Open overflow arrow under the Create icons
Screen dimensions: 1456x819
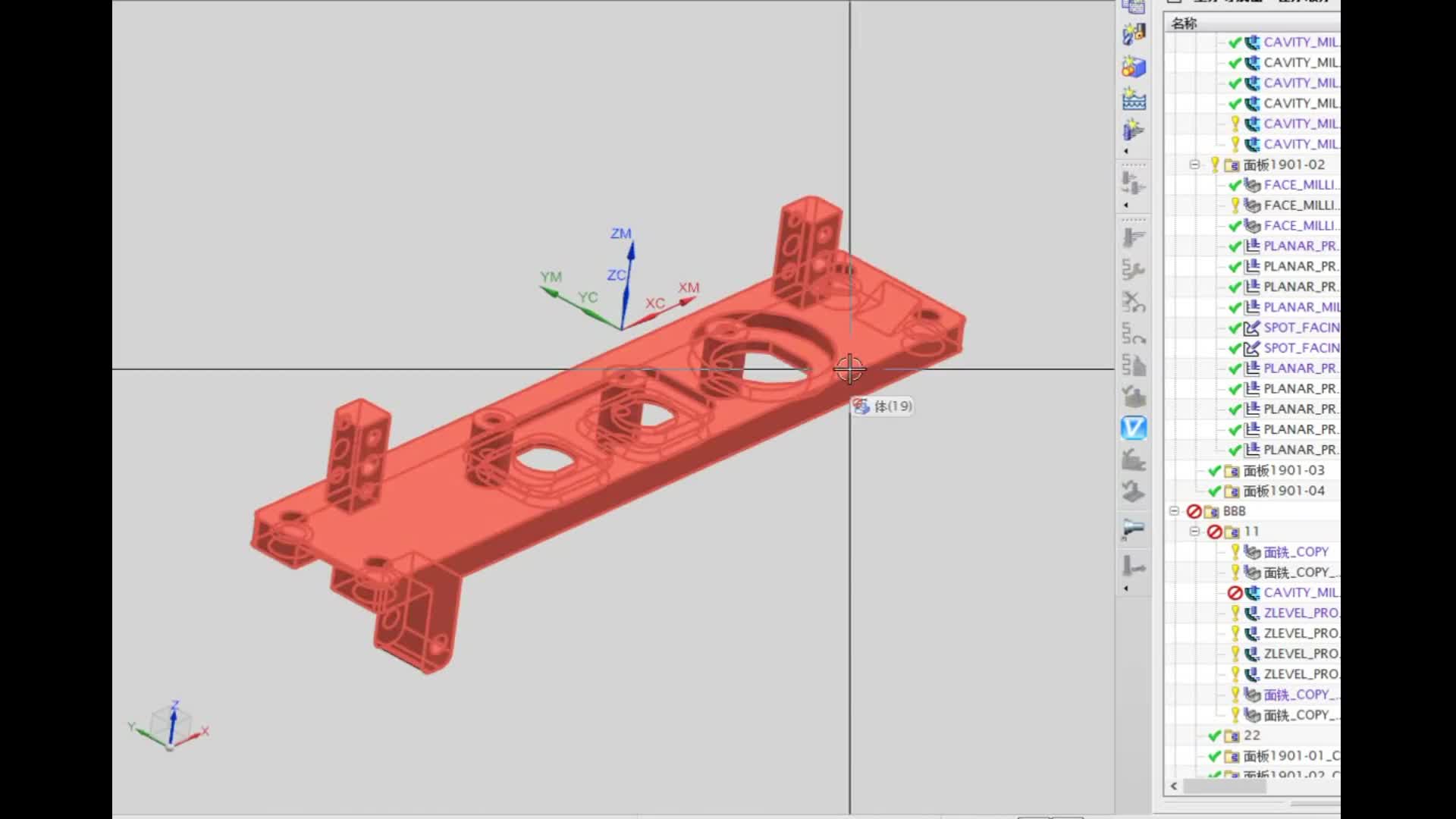click(x=1126, y=151)
